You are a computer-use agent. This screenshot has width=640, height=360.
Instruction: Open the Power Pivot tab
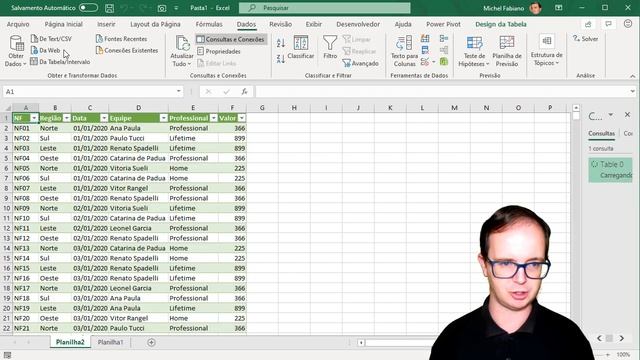443,24
